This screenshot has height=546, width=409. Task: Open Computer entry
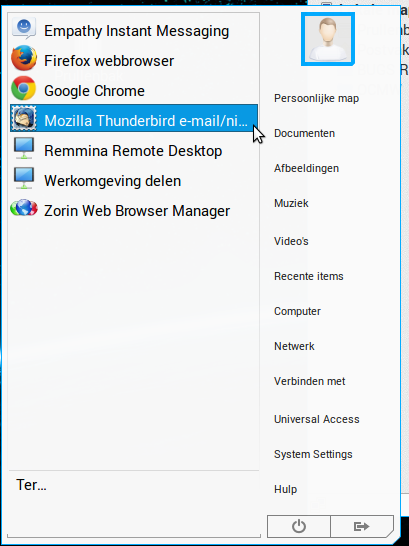[x=297, y=311]
